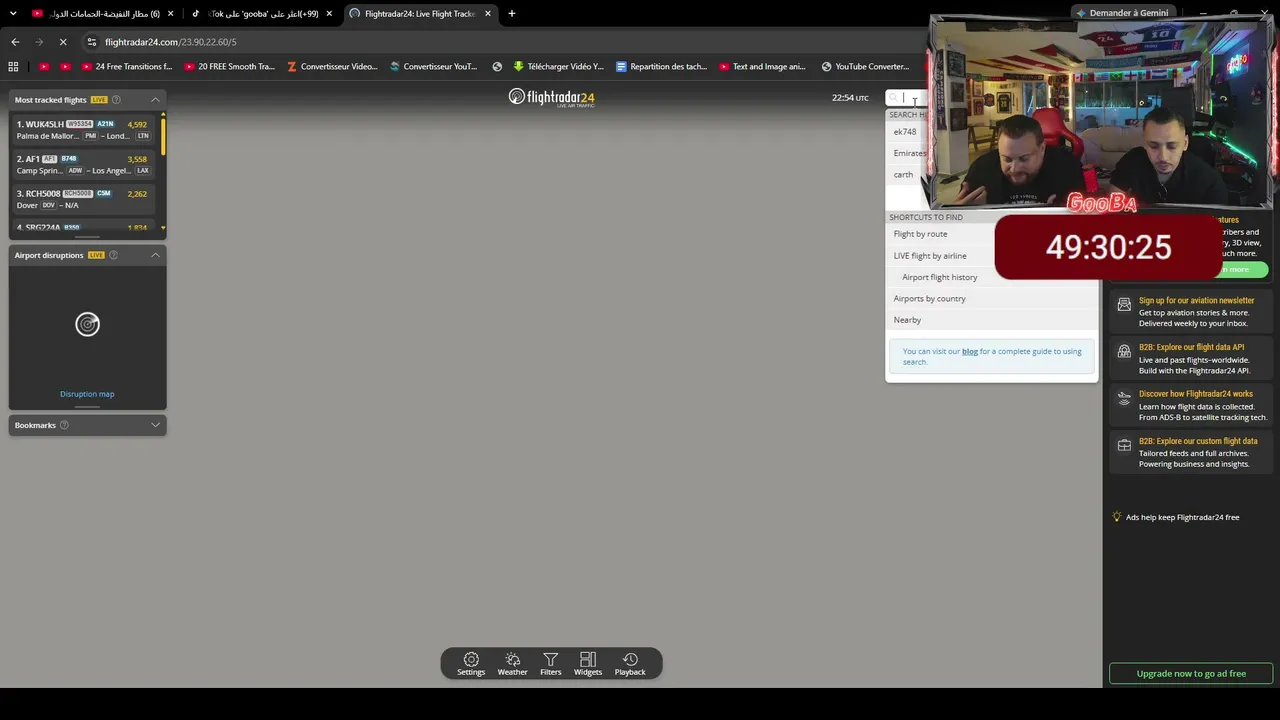Open the Convertisseur YouT... bookmark

[434, 67]
